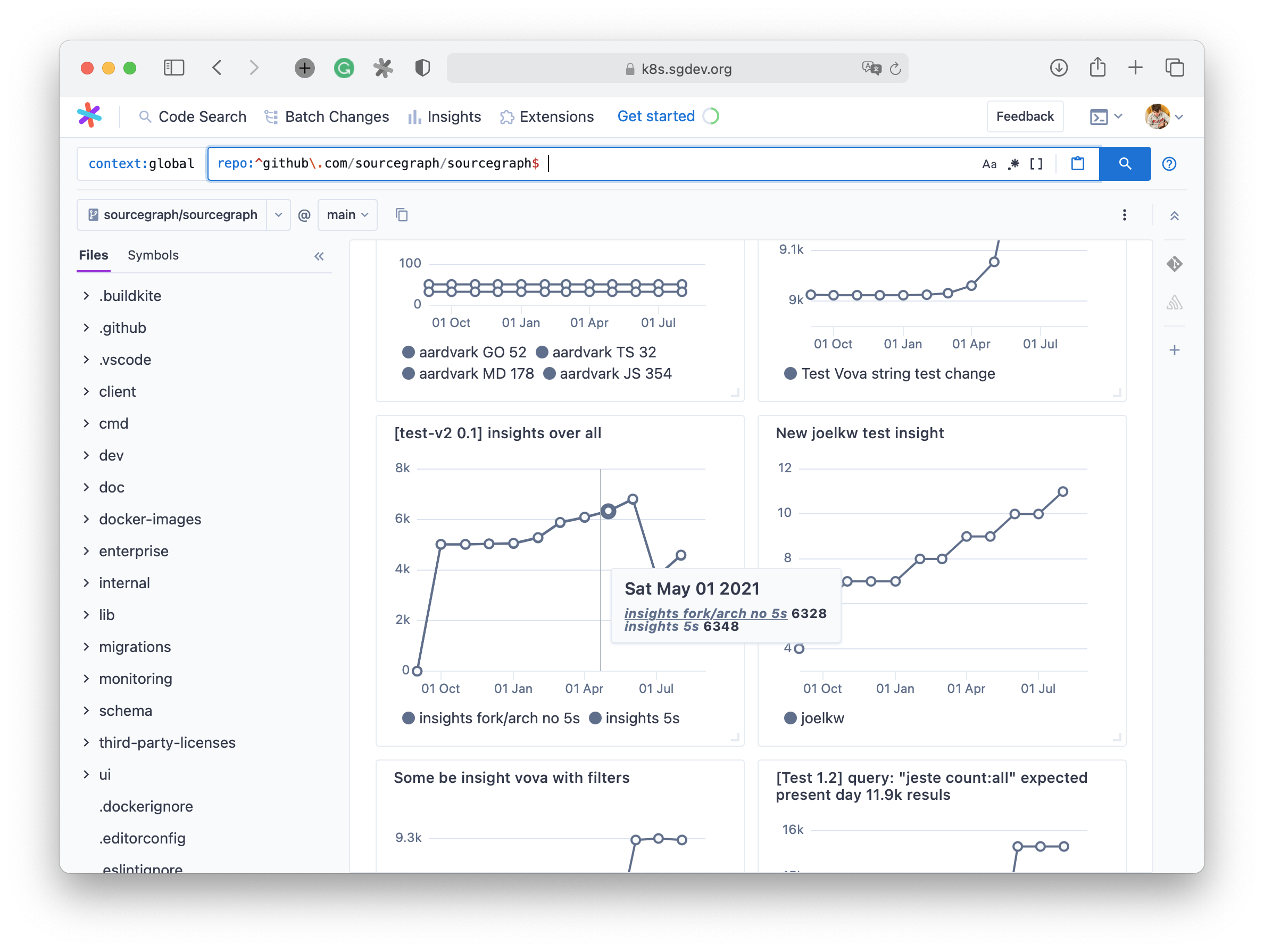Click the Grammarly extension icon

coord(344,68)
